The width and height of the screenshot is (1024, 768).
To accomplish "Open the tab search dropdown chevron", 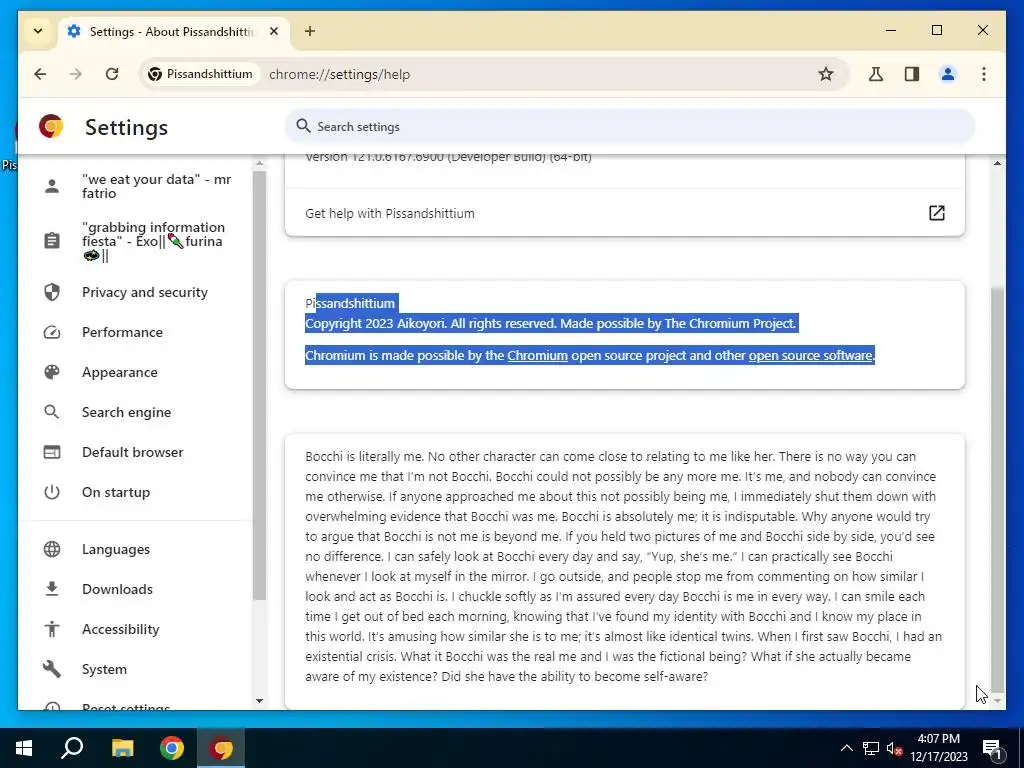I will click(x=38, y=31).
